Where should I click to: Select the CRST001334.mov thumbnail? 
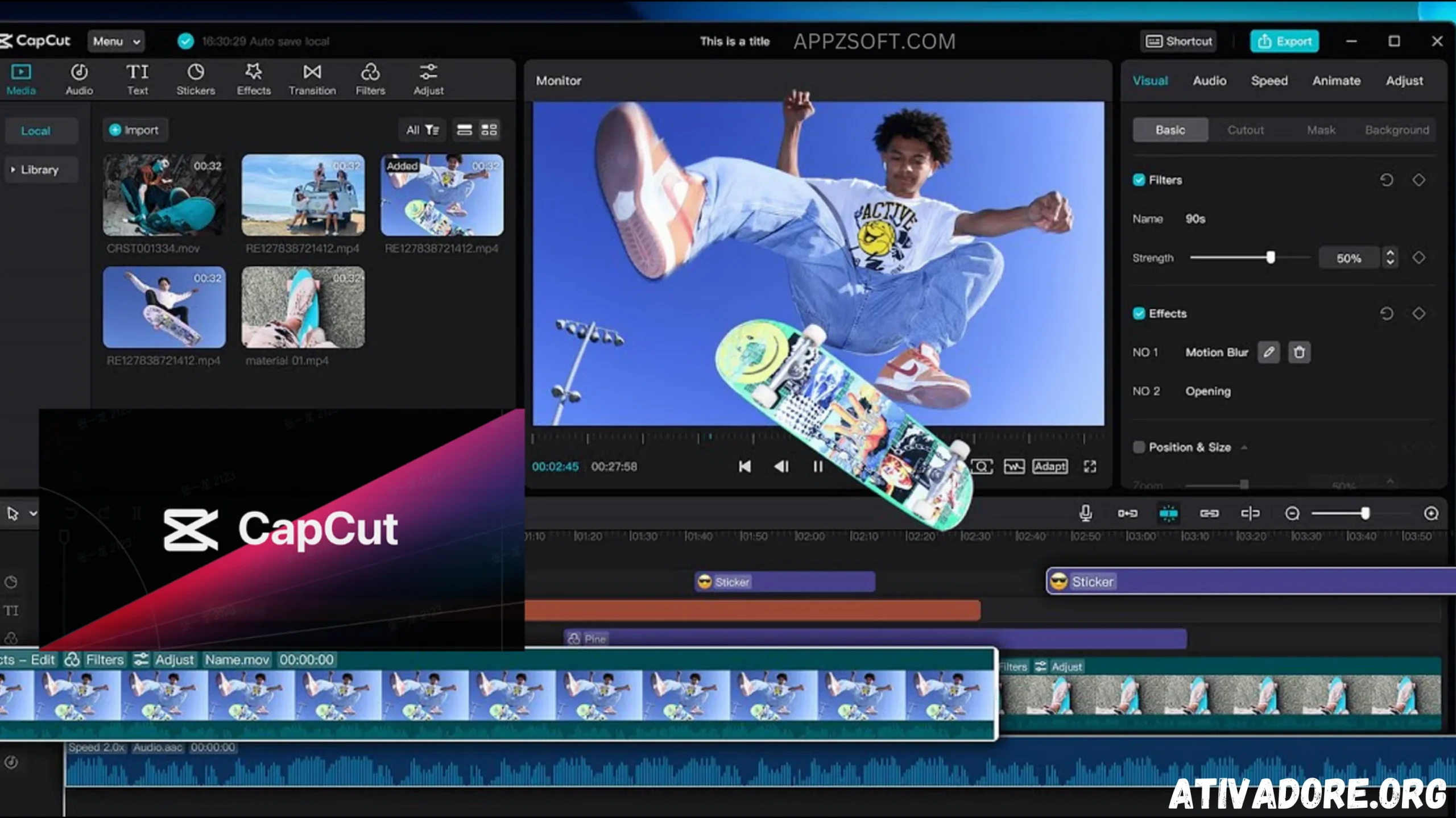[x=164, y=195]
